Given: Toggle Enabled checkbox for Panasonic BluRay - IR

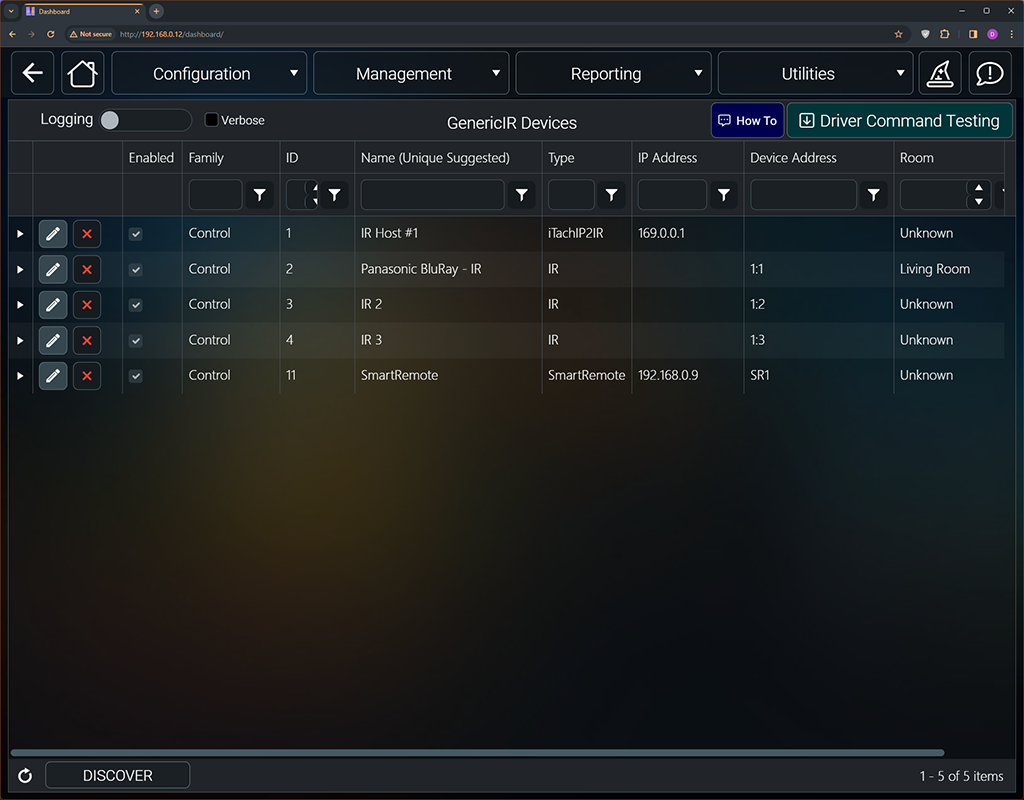Looking at the screenshot, I should [x=136, y=270].
